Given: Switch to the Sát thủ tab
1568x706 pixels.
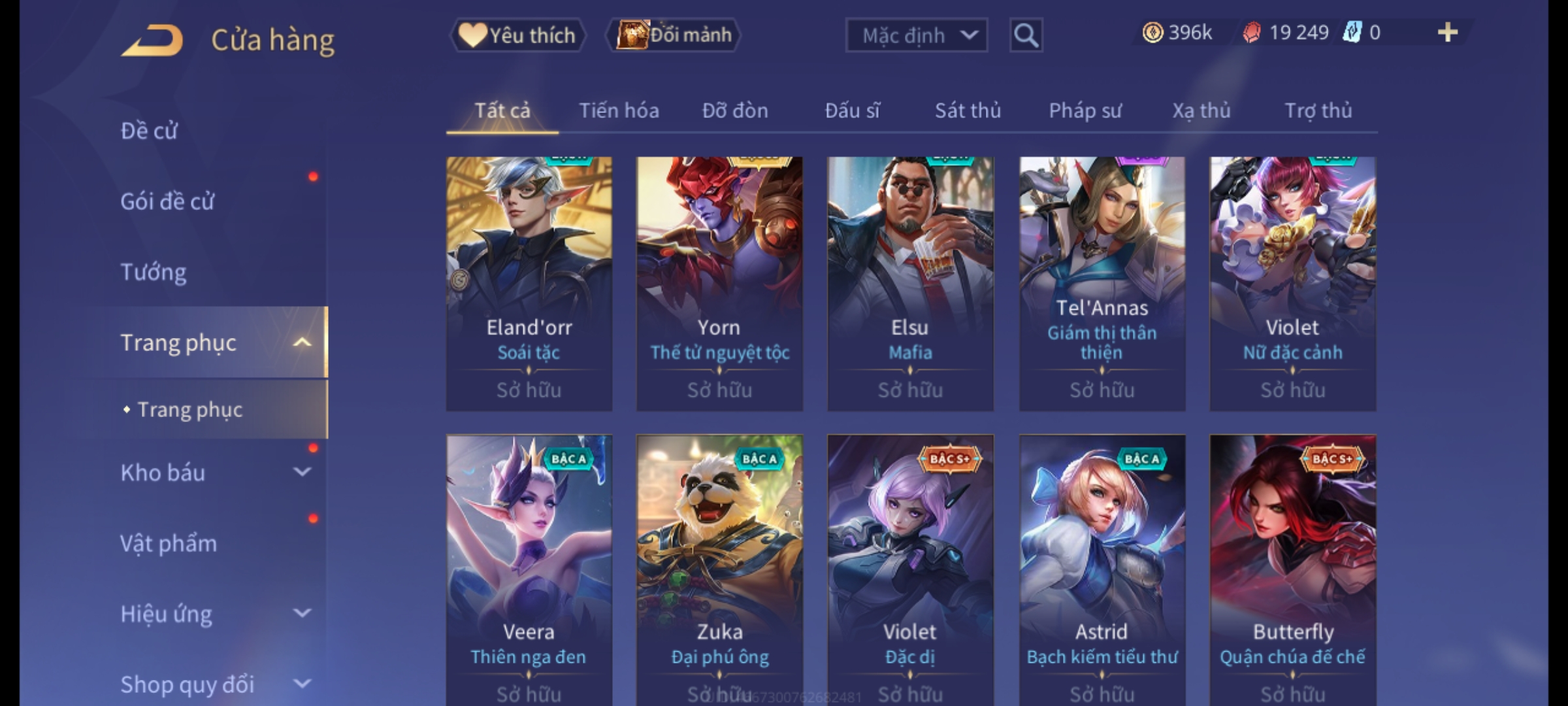Looking at the screenshot, I should coord(968,110).
